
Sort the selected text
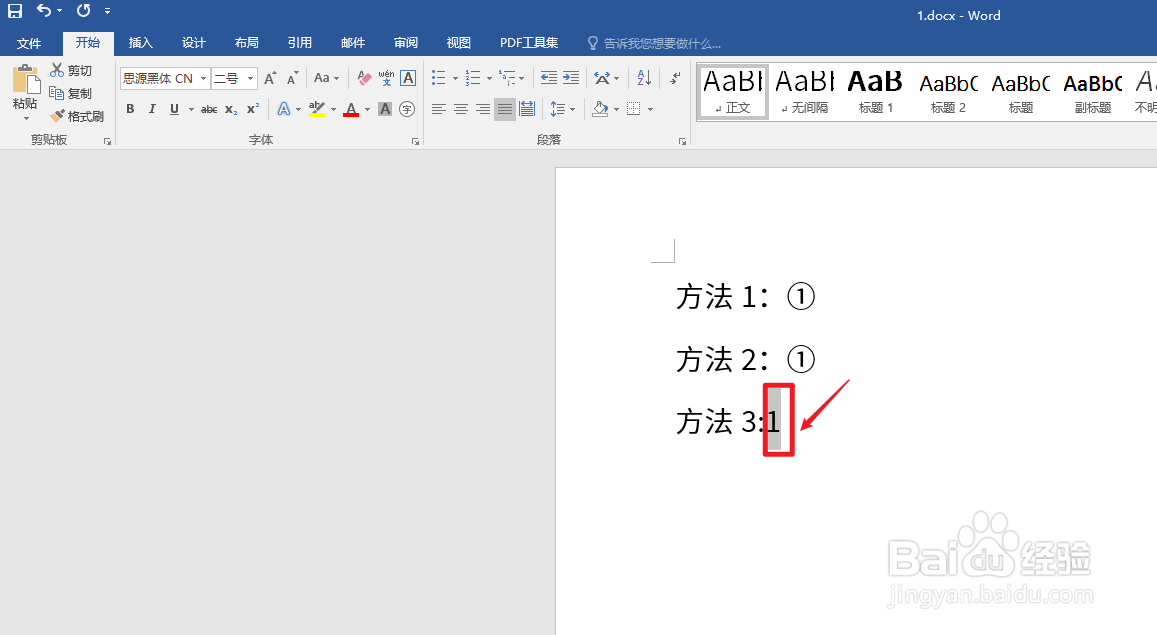[x=643, y=78]
